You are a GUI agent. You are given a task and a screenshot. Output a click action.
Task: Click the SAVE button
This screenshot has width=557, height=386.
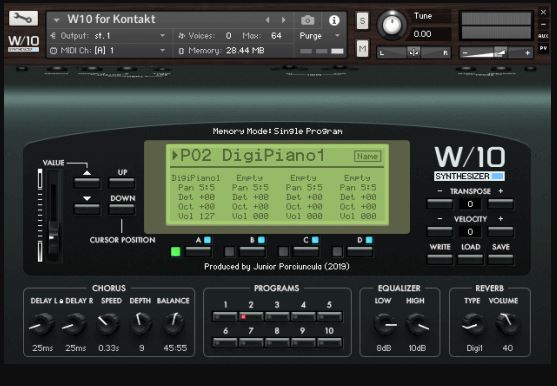501,259
